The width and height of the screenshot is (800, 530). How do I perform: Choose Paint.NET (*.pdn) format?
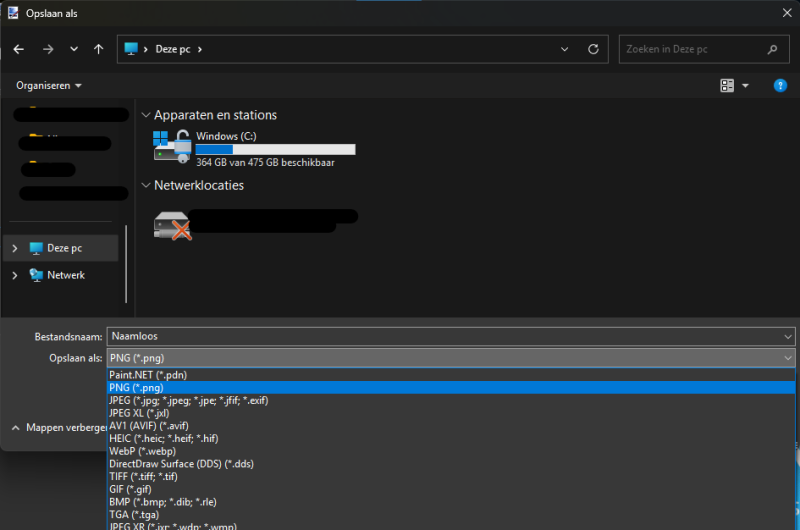tap(451, 375)
